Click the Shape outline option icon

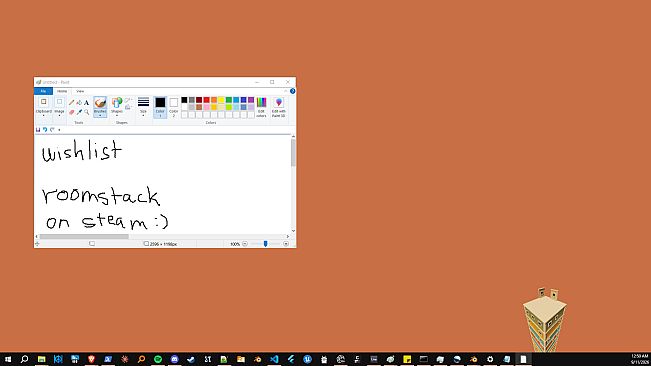pyautogui.click(x=128, y=100)
